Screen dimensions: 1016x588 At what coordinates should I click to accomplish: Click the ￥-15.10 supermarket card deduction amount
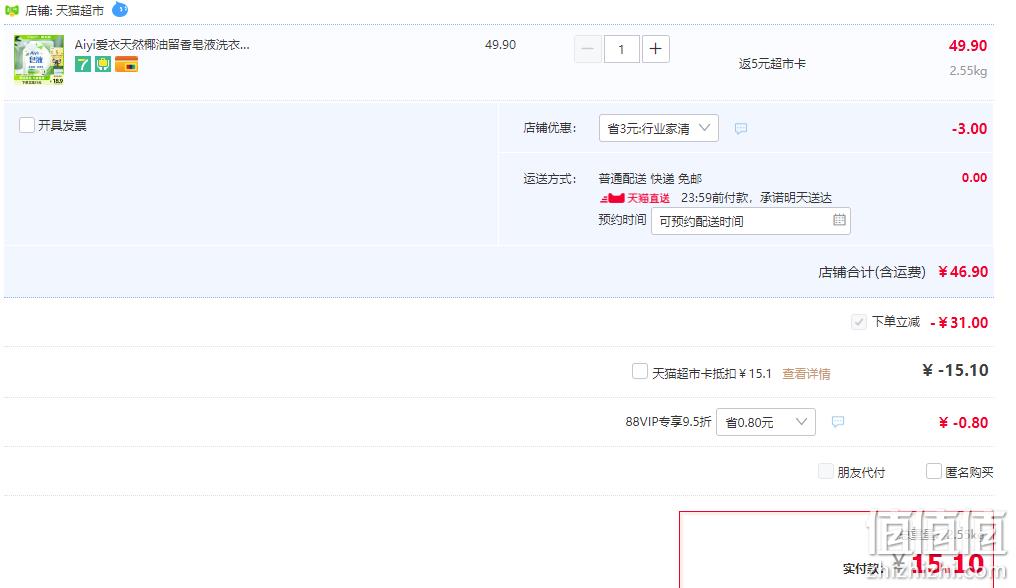[955, 370]
